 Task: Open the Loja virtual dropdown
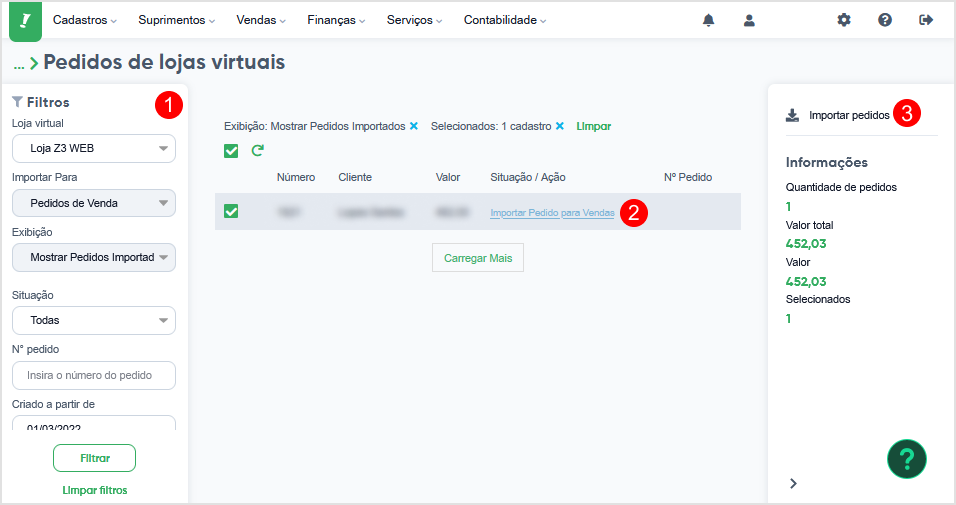click(x=94, y=148)
